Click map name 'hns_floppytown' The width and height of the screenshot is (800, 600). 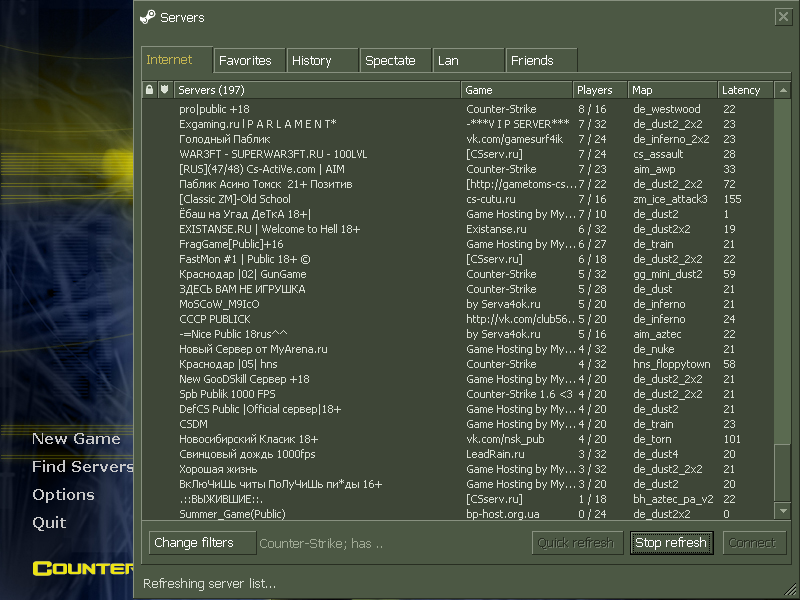[671, 364]
